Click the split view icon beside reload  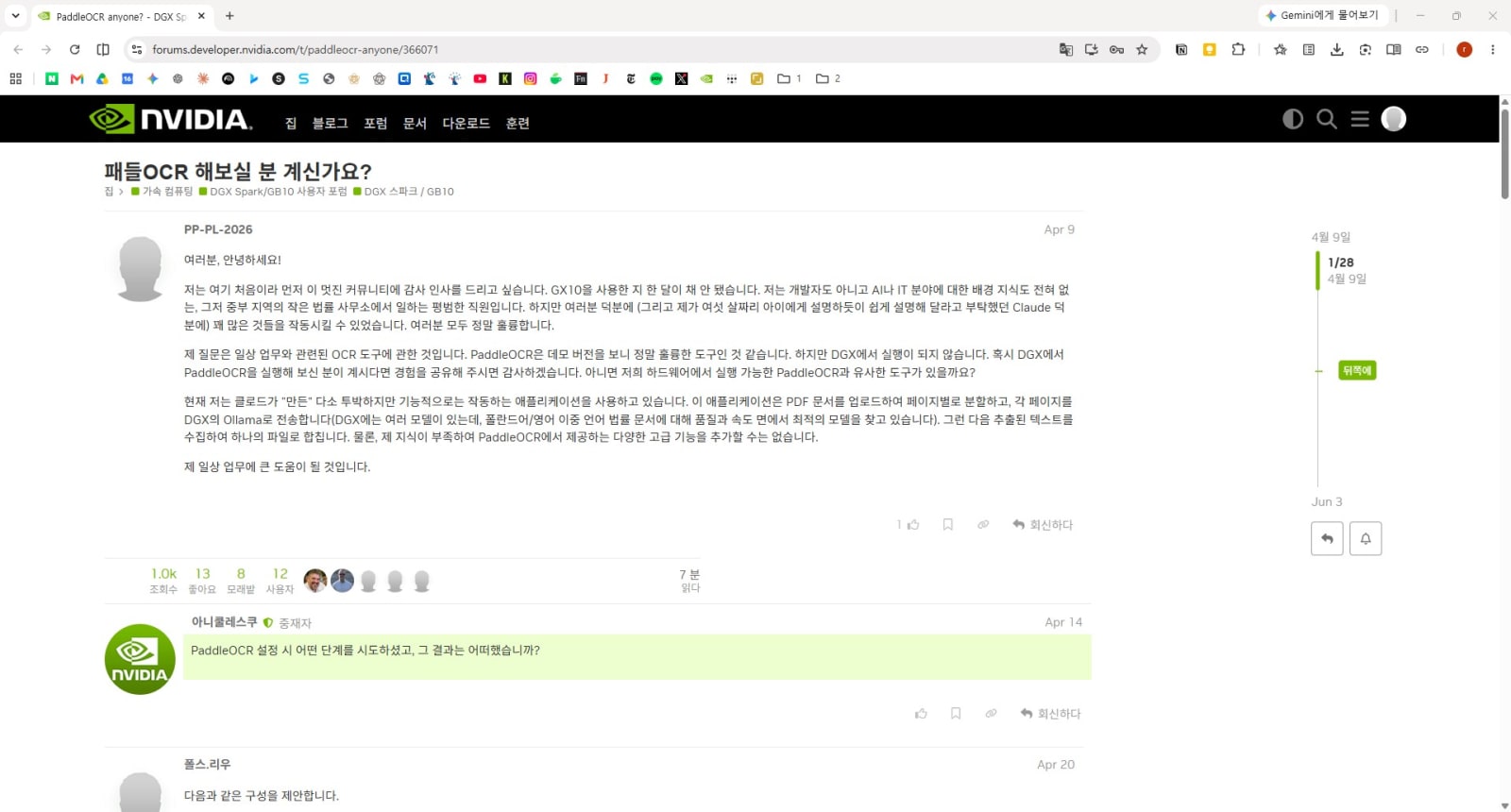pos(103,49)
